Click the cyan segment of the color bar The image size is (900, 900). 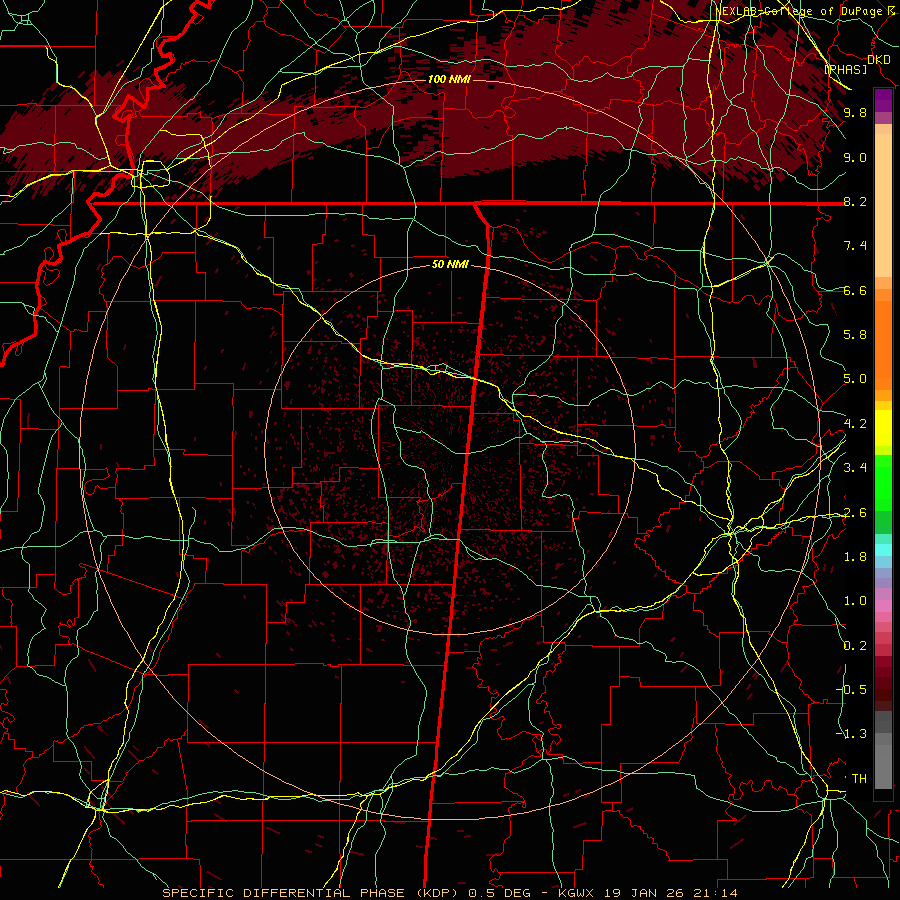click(x=883, y=549)
